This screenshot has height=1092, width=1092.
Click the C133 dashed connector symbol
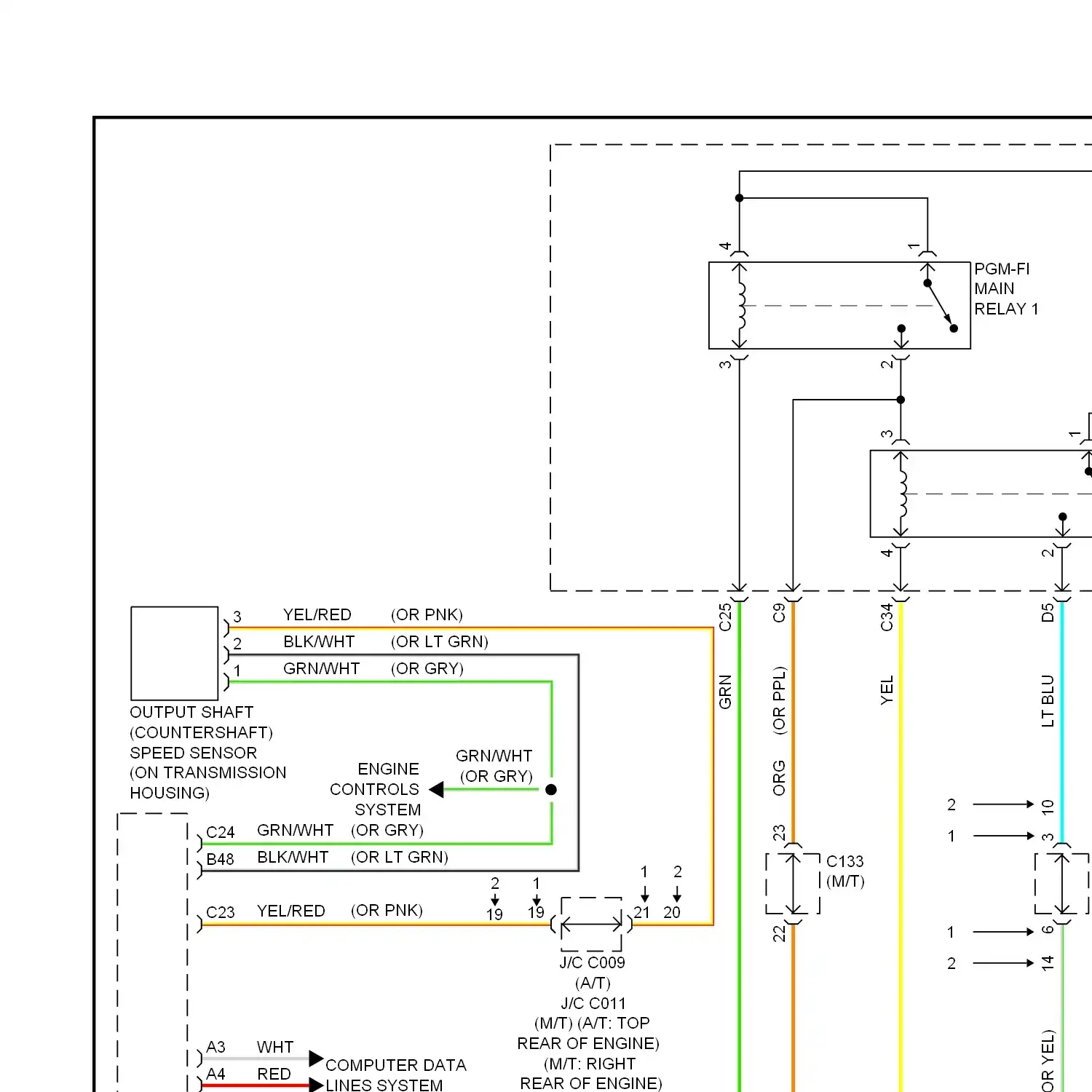pyautogui.click(x=794, y=884)
